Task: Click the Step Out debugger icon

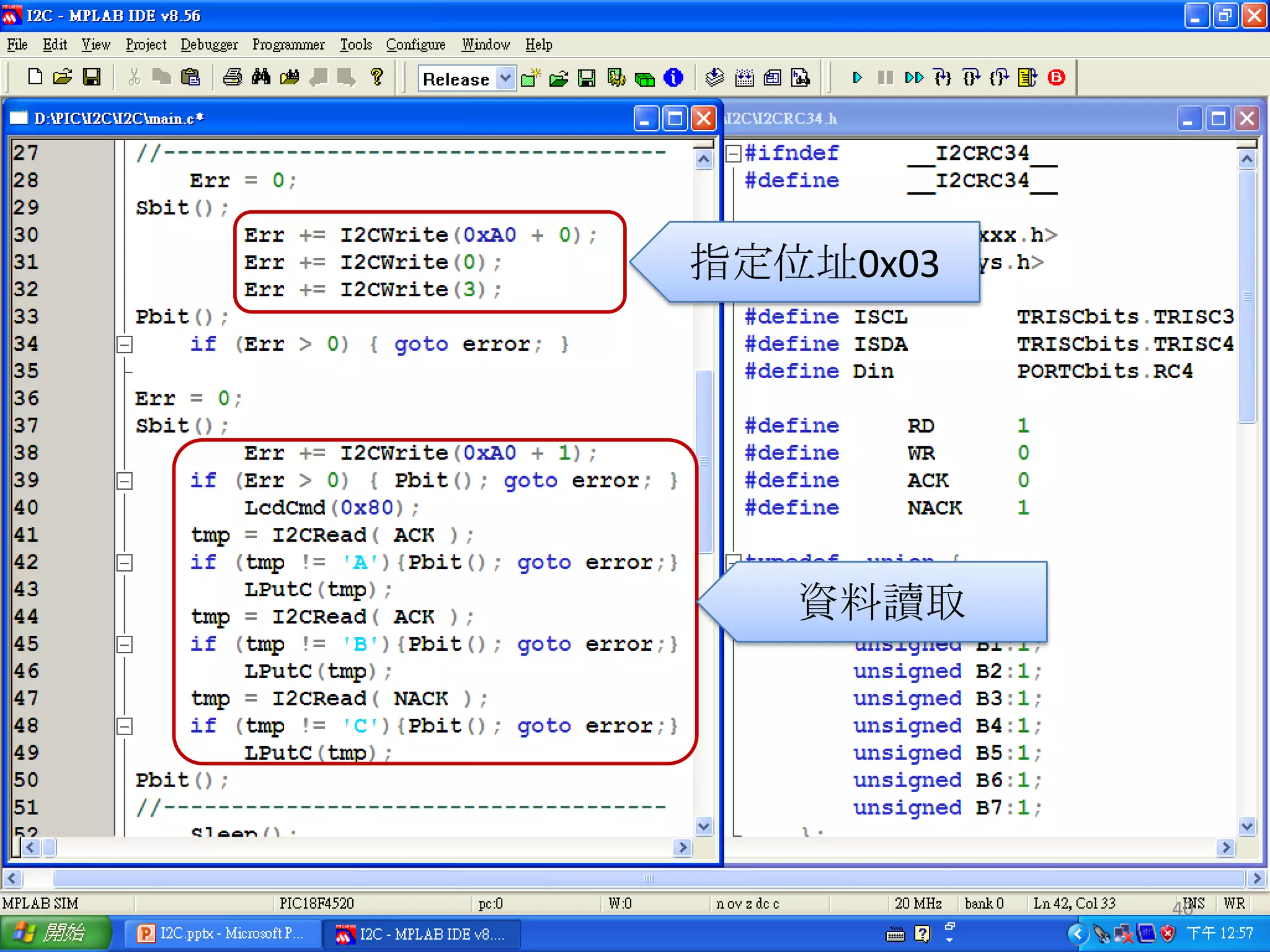Action: click(x=1000, y=78)
